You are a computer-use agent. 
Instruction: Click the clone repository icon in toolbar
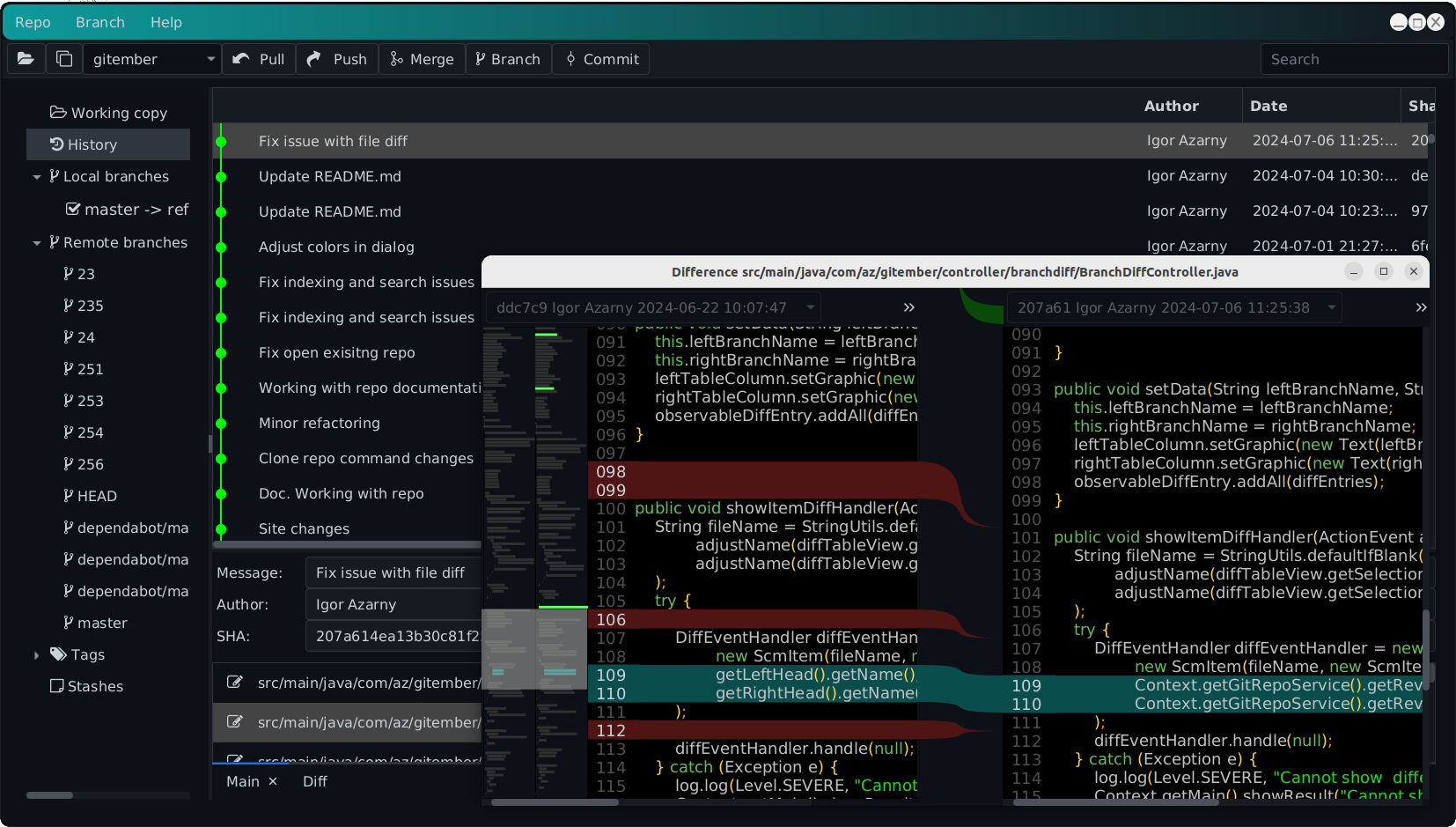pos(64,59)
